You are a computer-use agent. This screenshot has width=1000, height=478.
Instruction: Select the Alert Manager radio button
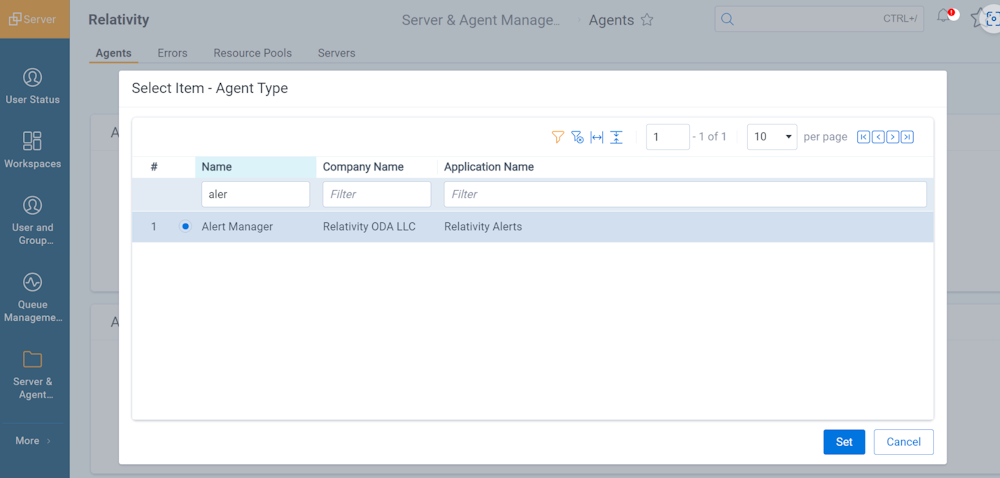click(186, 226)
